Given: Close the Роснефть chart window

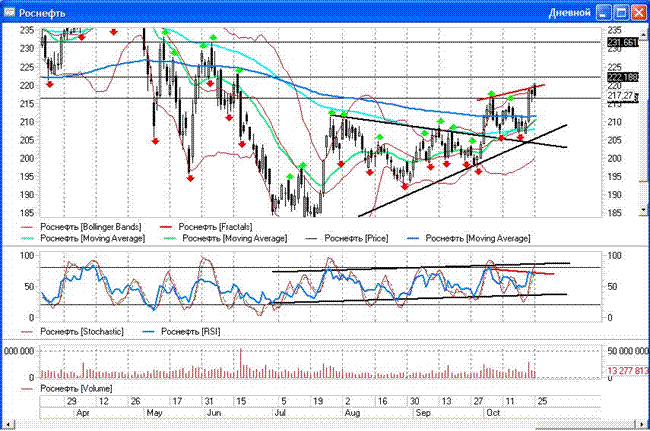Looking at the screenshot, I should tap(638, 13).
